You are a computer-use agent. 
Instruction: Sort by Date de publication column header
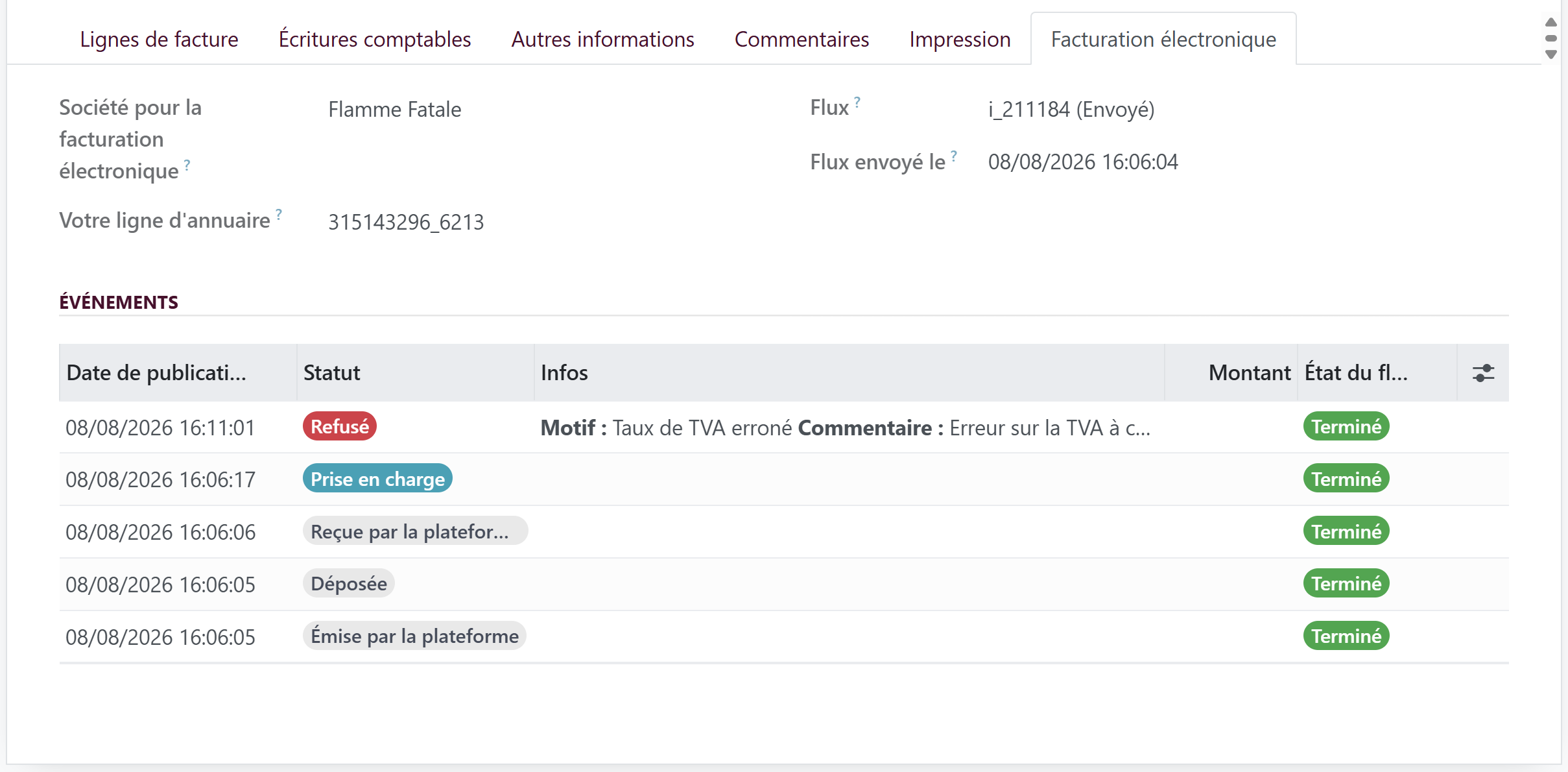[x=178, y=372]
